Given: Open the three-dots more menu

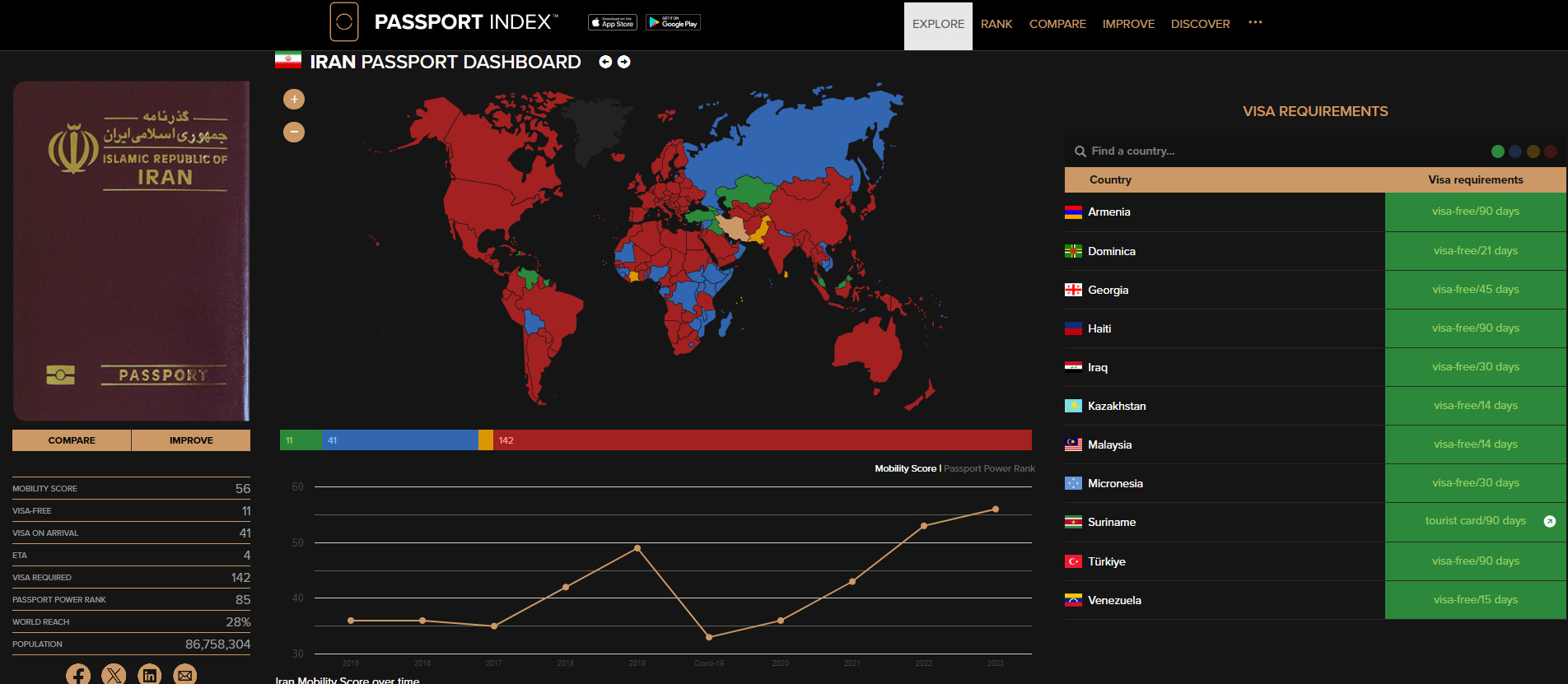Looking at the screenshot, I should (1255, 23).
